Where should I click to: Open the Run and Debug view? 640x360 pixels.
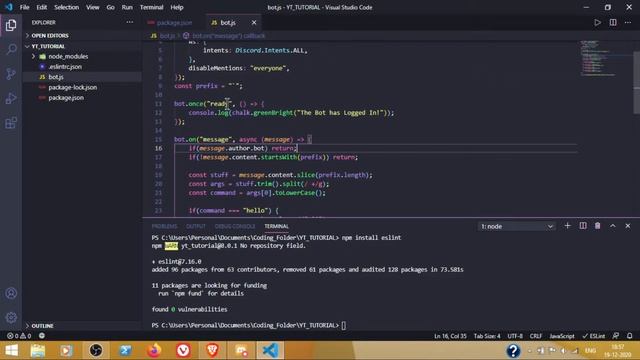11,98
